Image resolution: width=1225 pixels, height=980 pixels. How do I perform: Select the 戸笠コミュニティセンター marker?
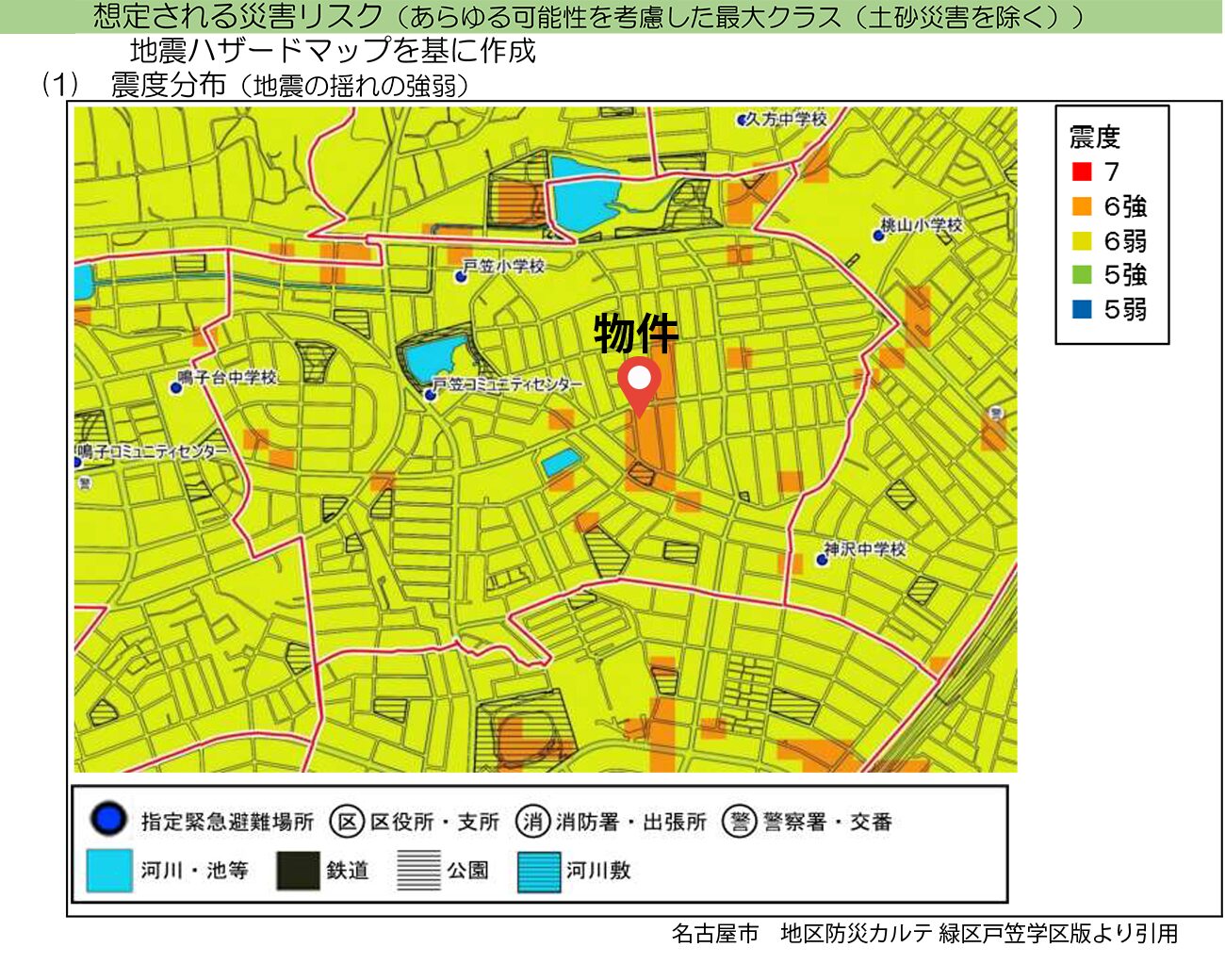pos(431,394)
